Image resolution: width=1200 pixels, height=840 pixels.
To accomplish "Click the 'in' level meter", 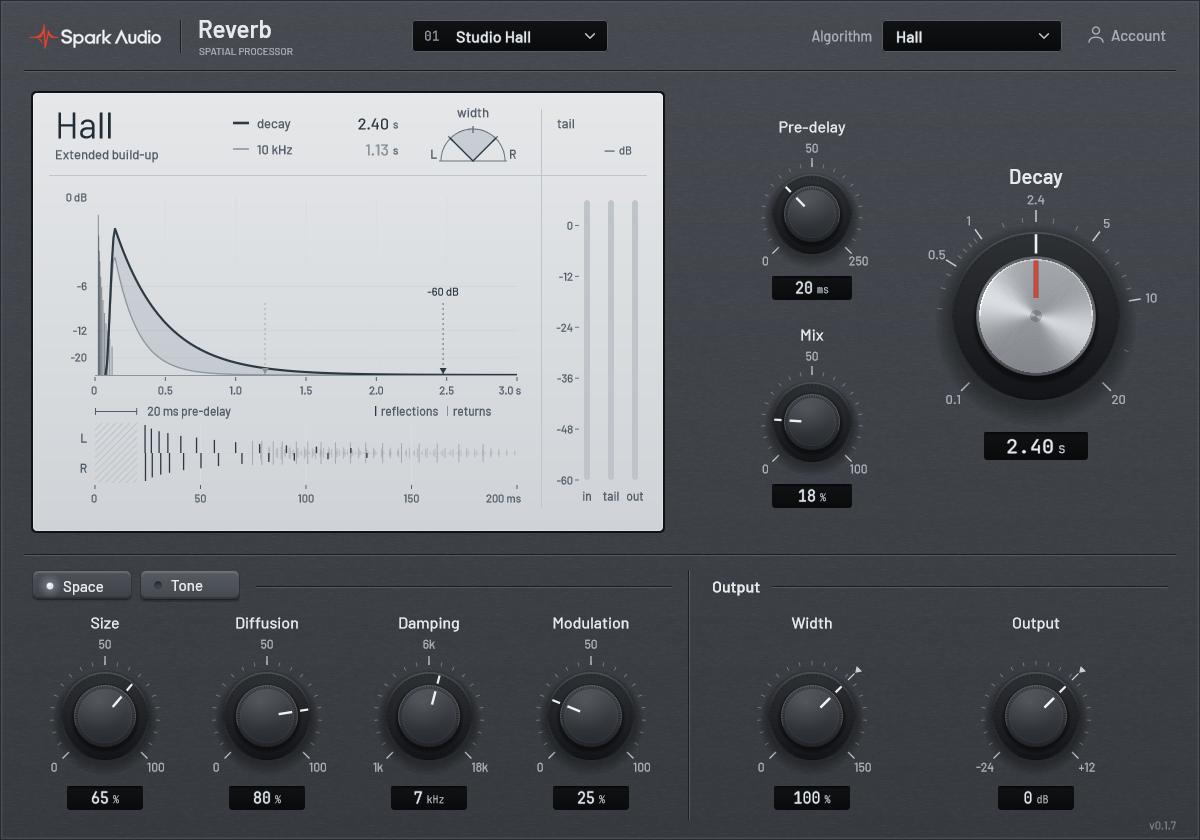I will (587, 339).
